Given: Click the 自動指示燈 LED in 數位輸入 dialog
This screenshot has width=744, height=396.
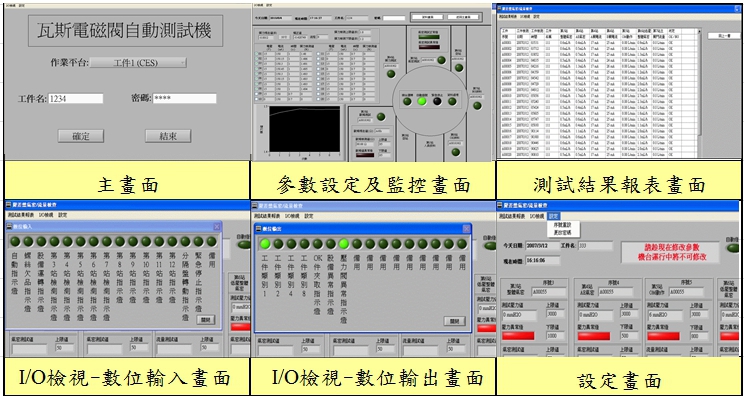Looking at the screenshot, I should tap(15, 241).
